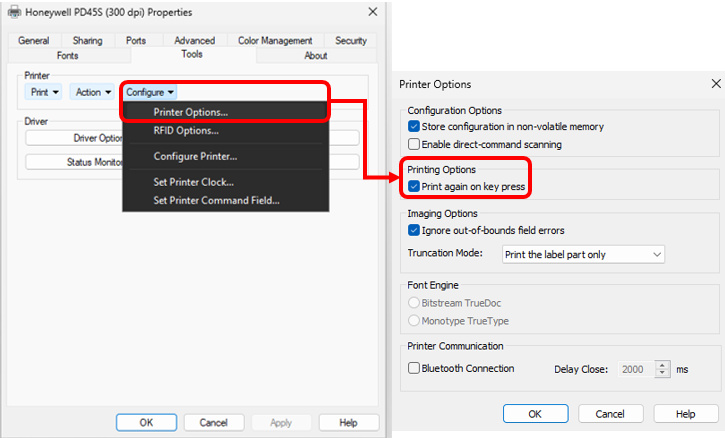725x438 pixels.
Task: Select the Advanced tab
Action: (195, 41)
